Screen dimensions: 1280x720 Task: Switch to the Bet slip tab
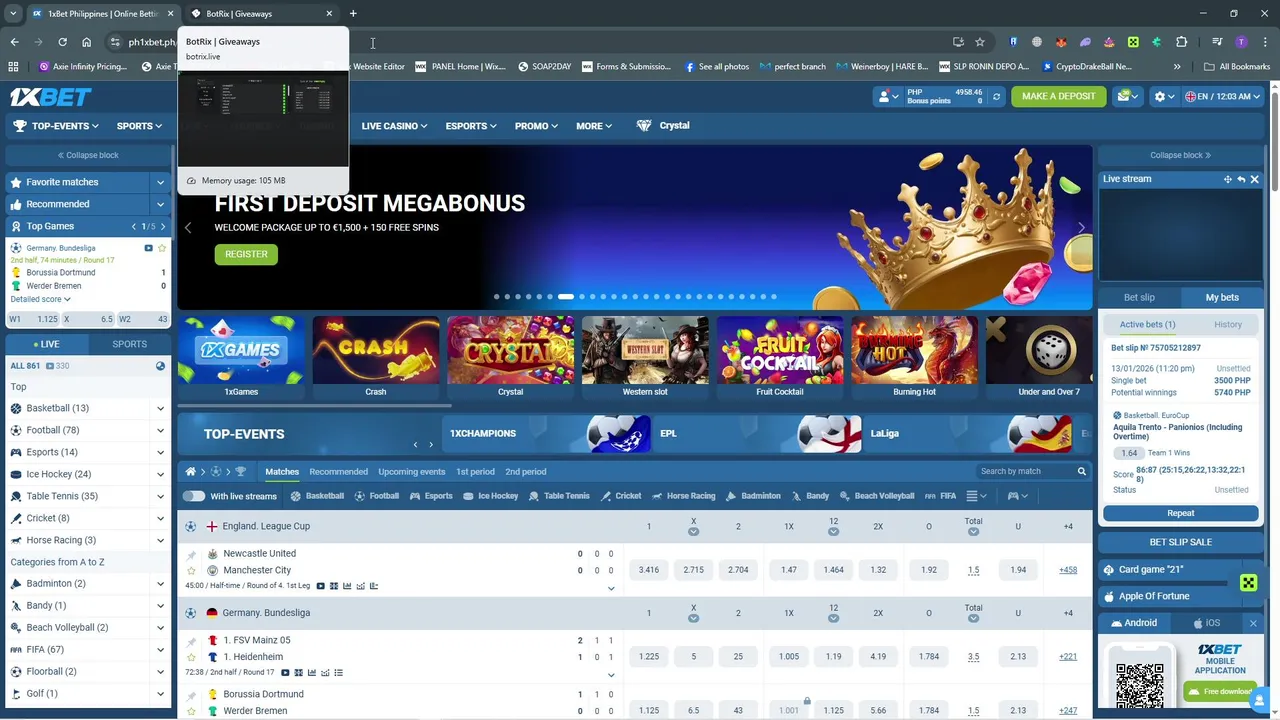tap(1139, 297)
